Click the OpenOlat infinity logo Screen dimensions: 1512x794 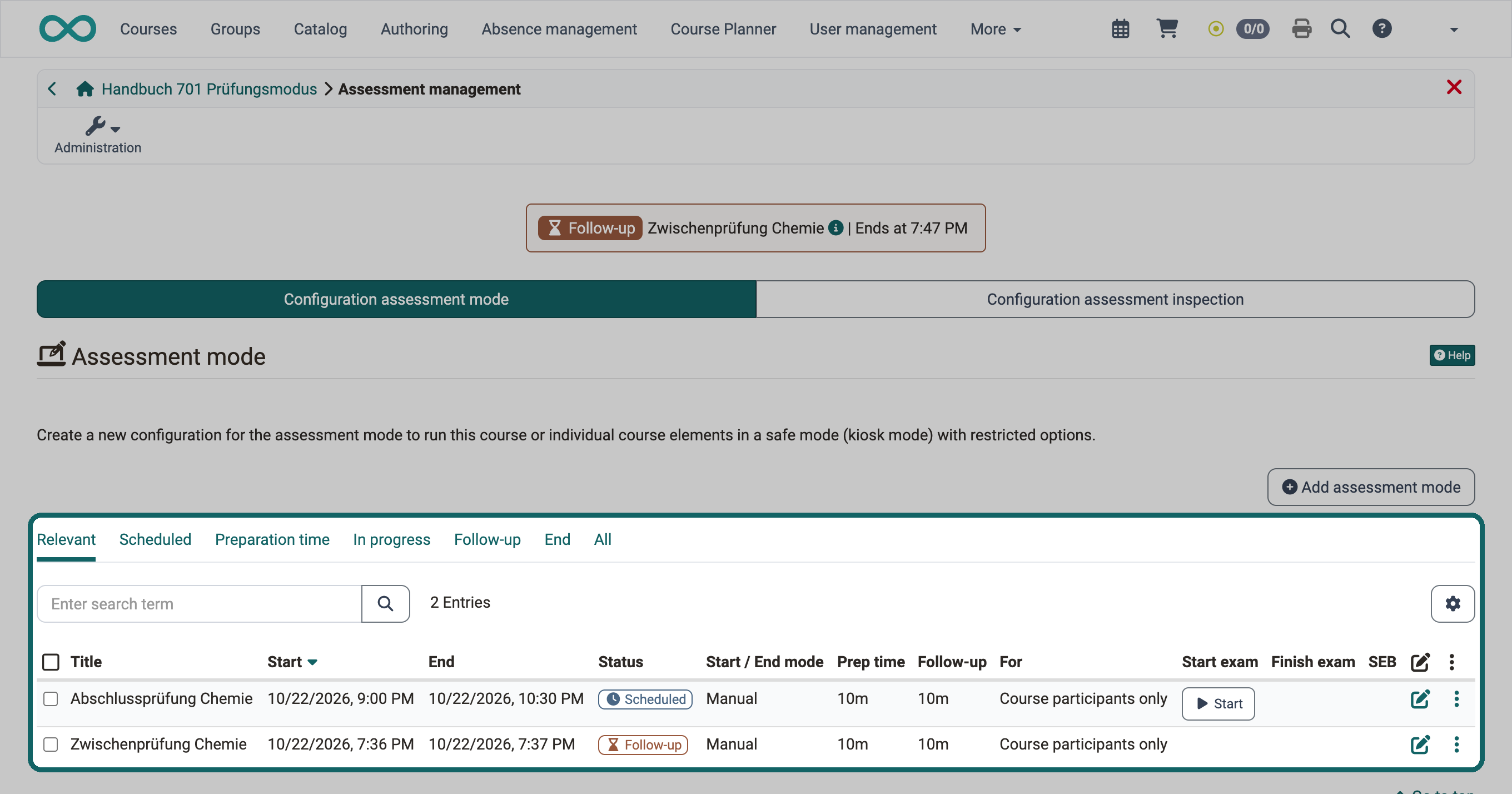(67, 29)
